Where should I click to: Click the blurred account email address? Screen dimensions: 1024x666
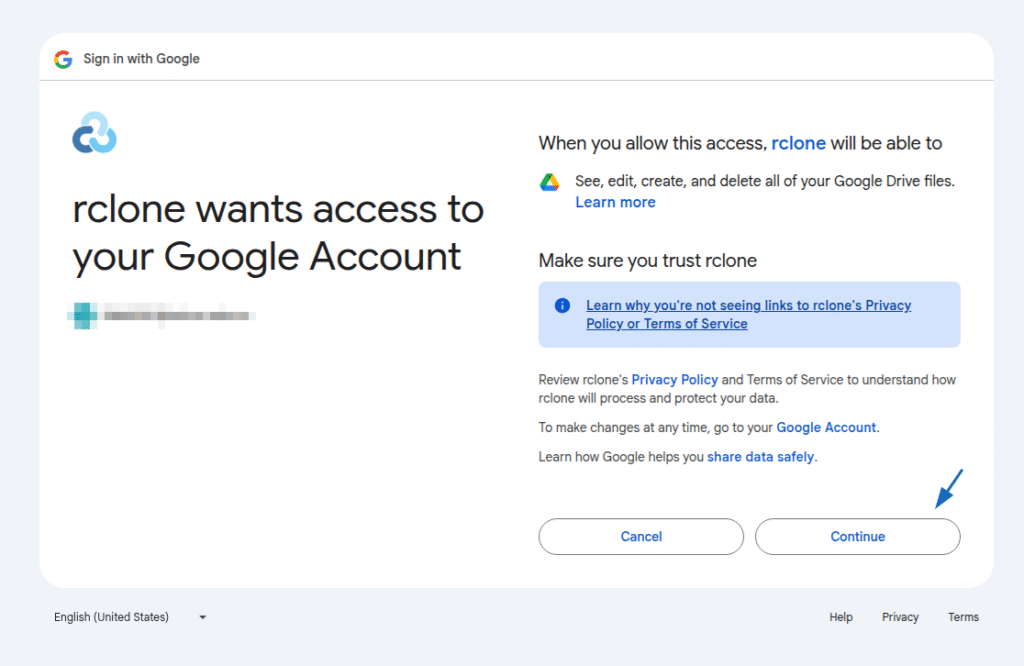(x=178, y=316)
